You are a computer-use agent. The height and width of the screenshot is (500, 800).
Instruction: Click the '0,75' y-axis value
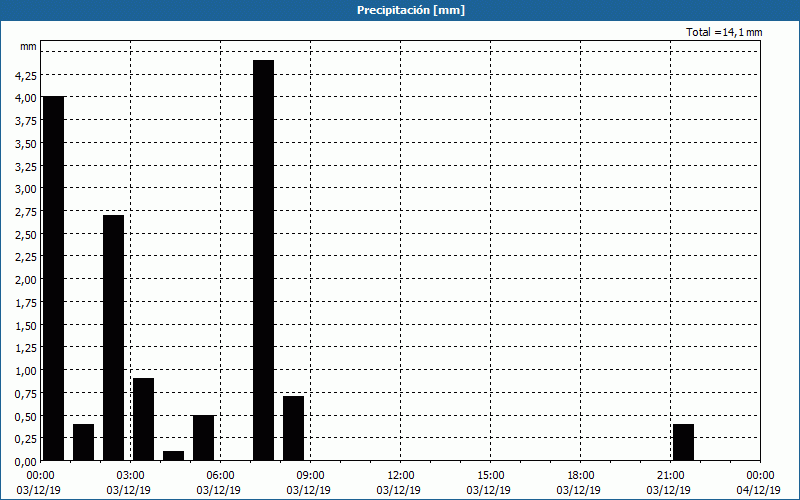pyautogui.click(x=26, y=393)
